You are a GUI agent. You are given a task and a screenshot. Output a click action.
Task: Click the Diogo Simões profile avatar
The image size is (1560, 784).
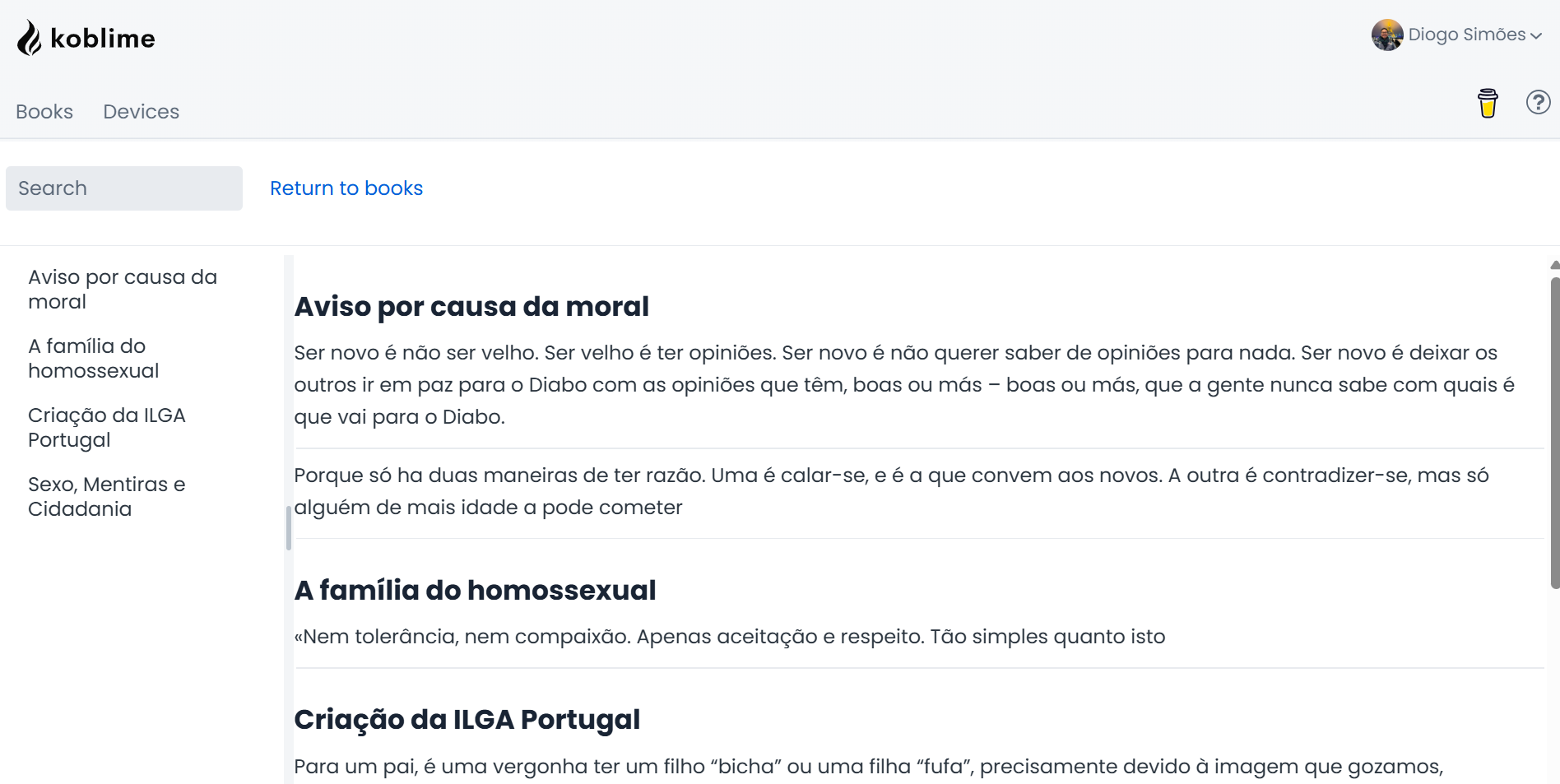(x=1387, y=35)
